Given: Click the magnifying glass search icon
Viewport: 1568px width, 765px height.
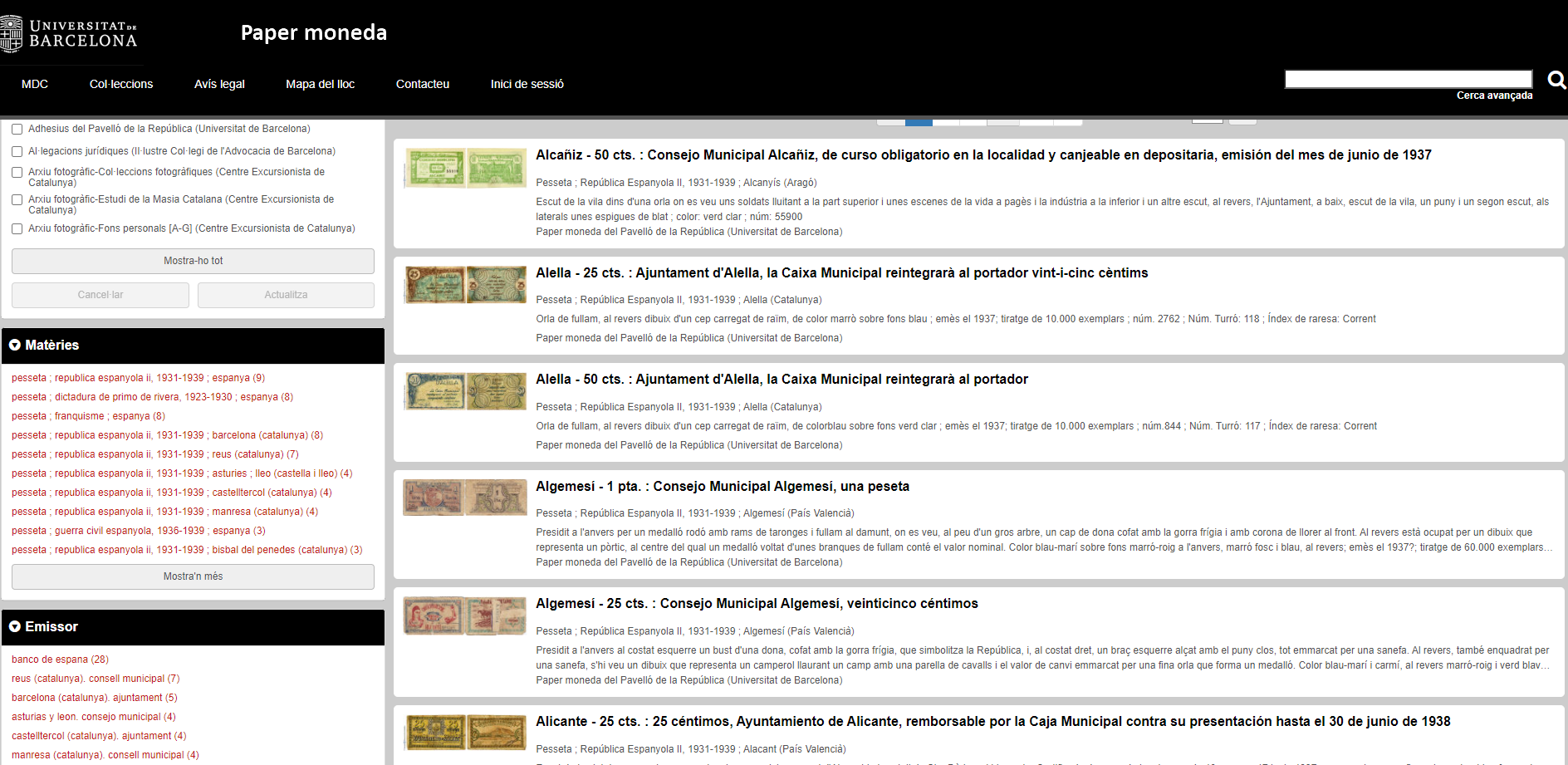Looking at the screenshot, I should click(x=1556, y=80).
